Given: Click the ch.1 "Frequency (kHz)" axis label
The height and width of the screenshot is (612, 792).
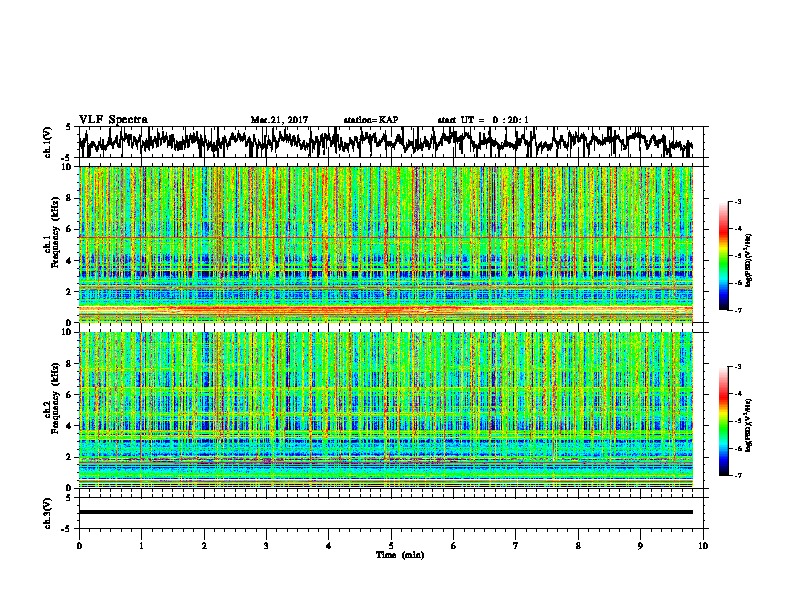Looking at the screenshot, I should [x=55, y=230].
